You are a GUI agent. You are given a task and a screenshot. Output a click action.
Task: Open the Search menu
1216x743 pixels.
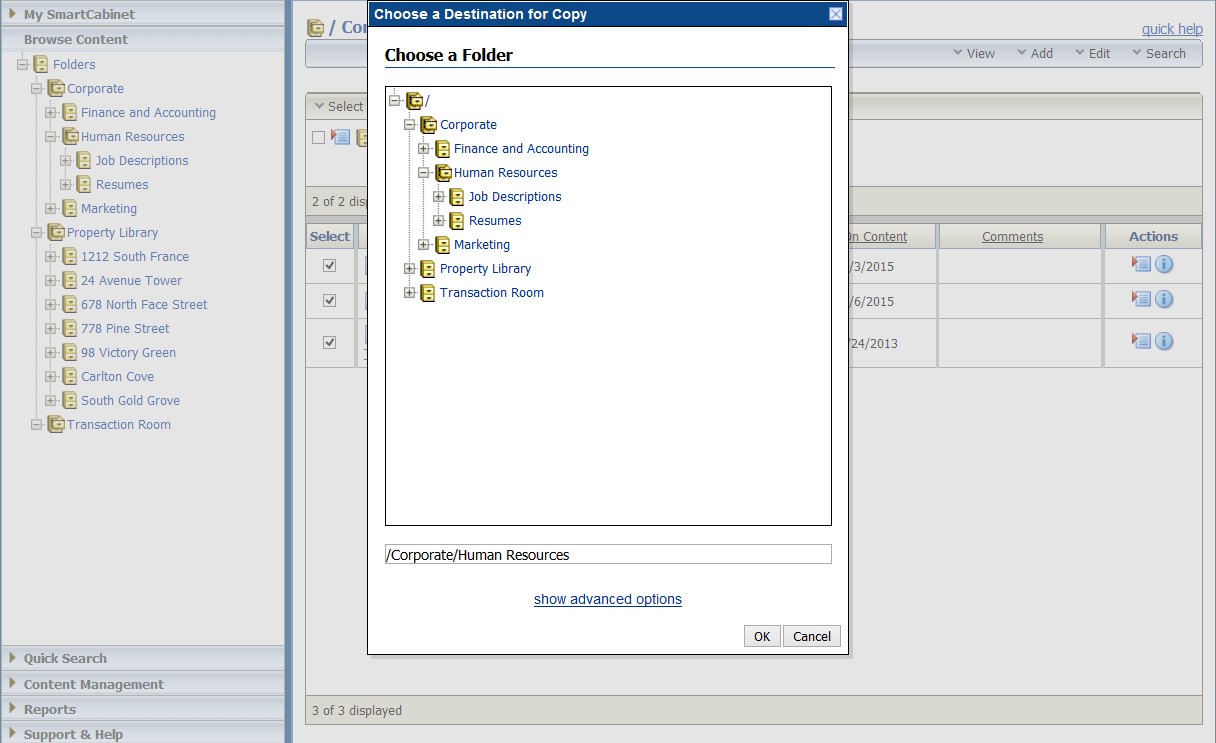[1167, 53]
